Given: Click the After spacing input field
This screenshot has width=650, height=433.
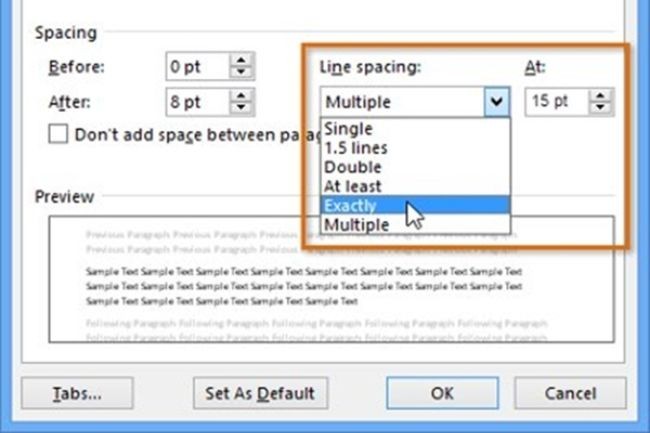Looking at the screenshot, I should point(197,102).
